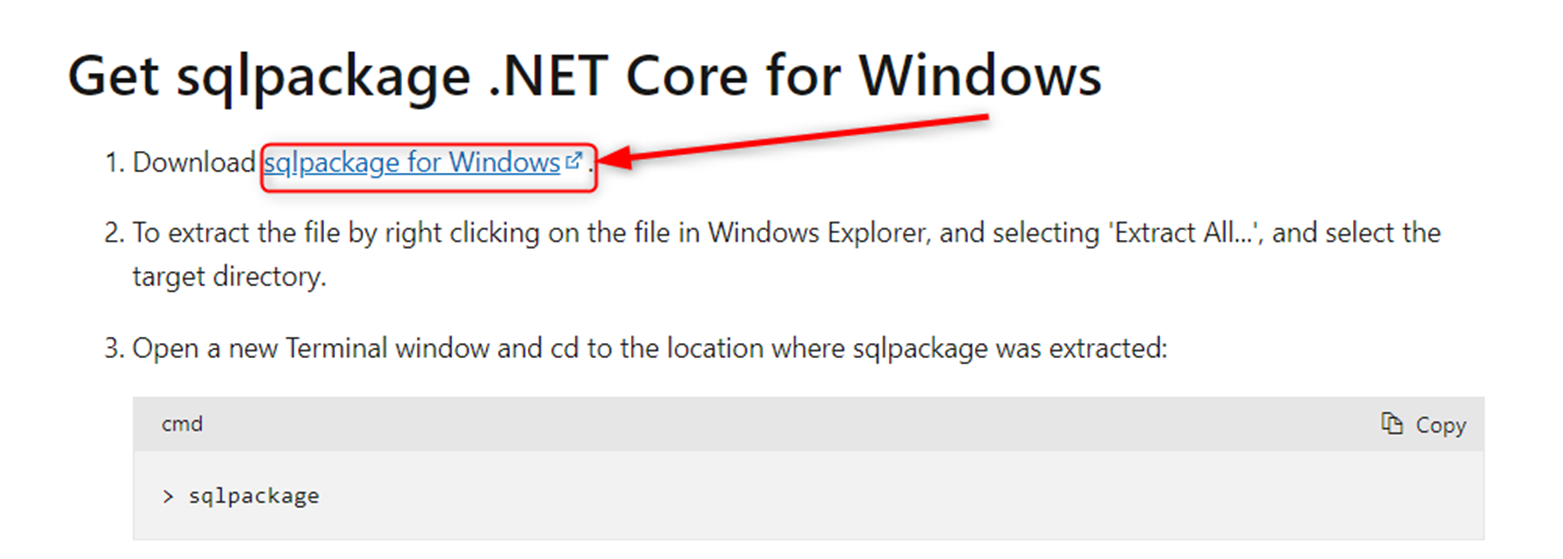Open the 'sqlpackage for Windows' download link
Image resolution: width=1563 pixels, height=559 pixels.
pyautogui.click(x=411, y=162)
